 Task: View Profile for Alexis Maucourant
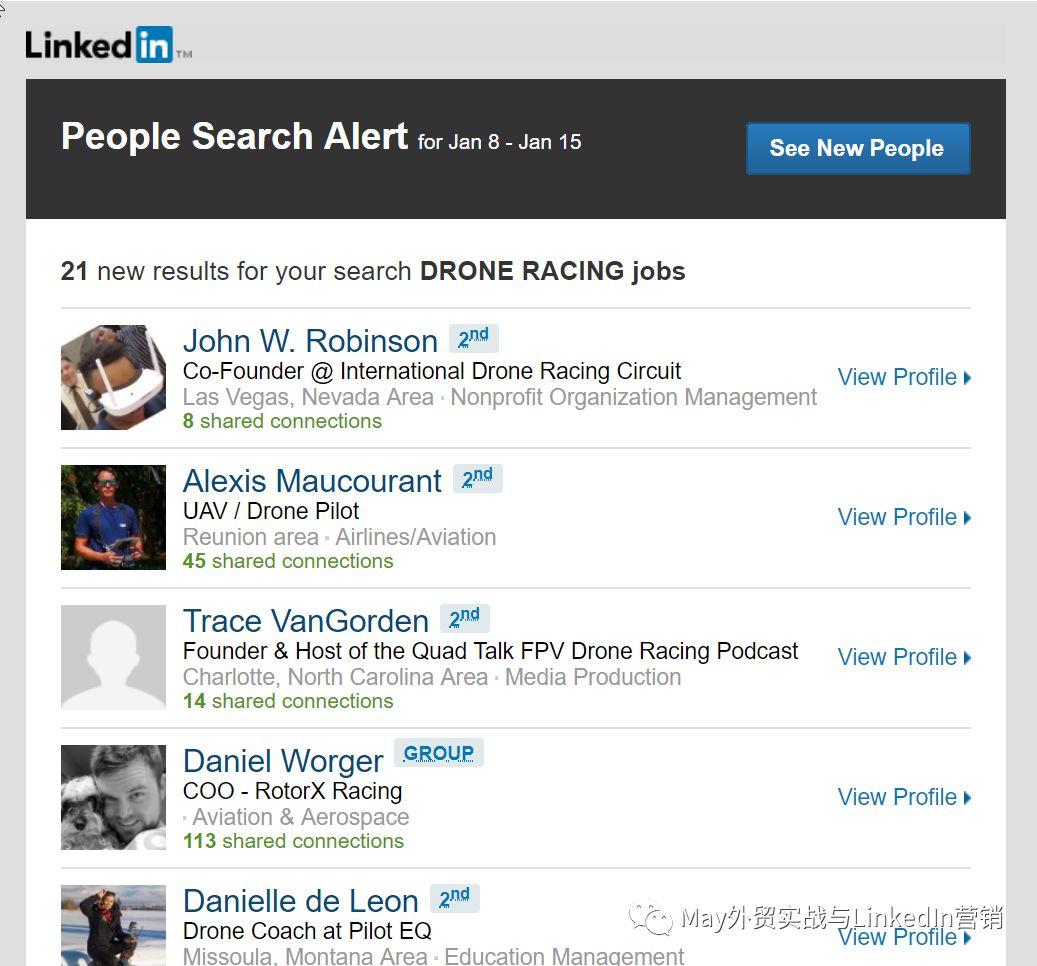point(904,517)
